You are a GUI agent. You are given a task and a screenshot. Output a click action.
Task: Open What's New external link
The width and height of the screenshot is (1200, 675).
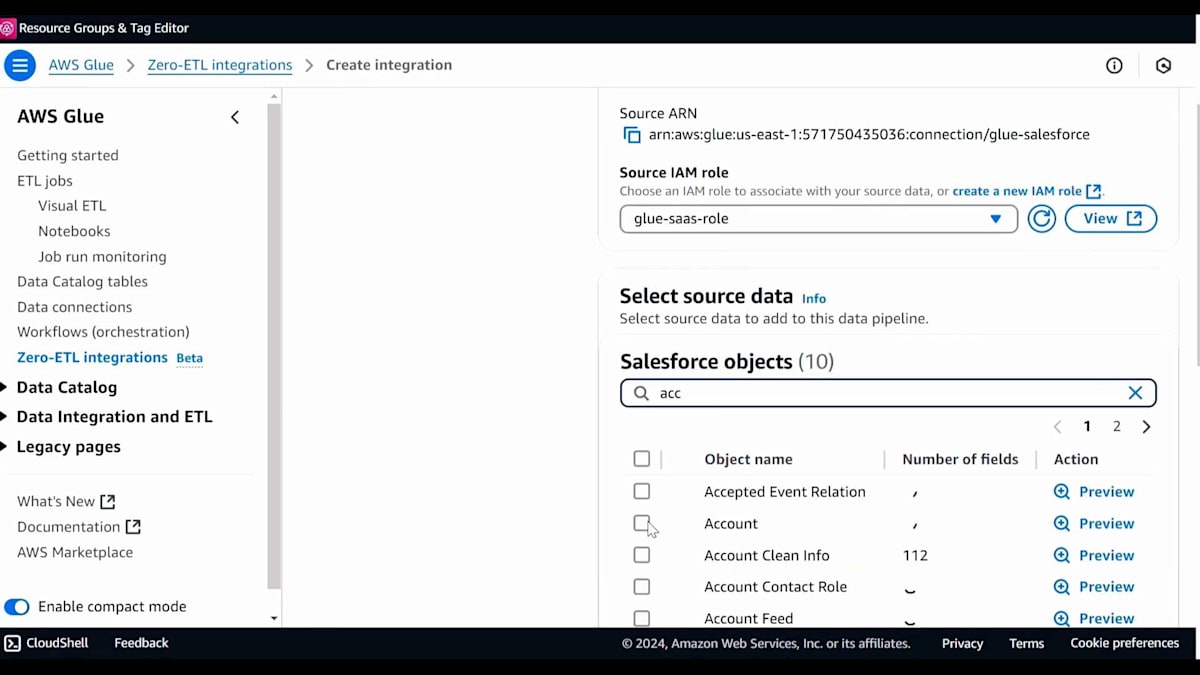point(66,501)
